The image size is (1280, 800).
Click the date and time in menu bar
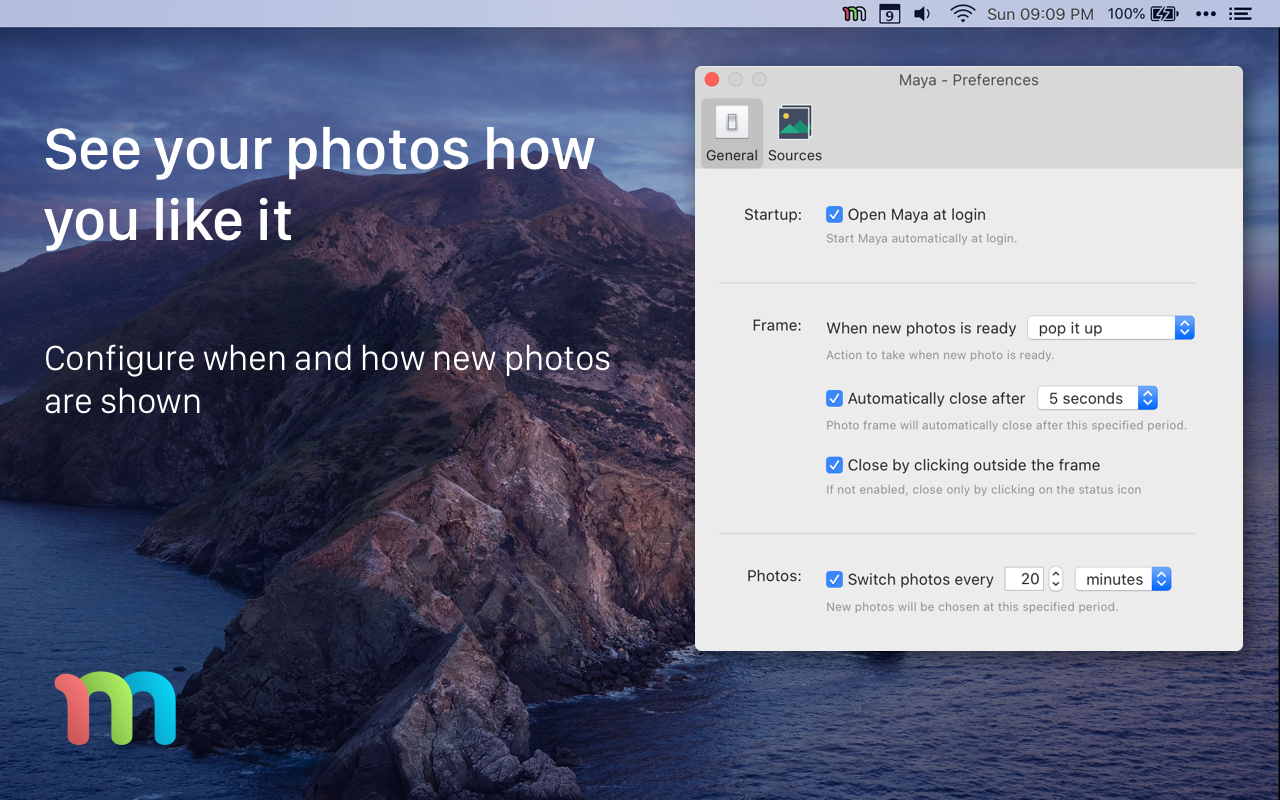tap(1040, 14)
